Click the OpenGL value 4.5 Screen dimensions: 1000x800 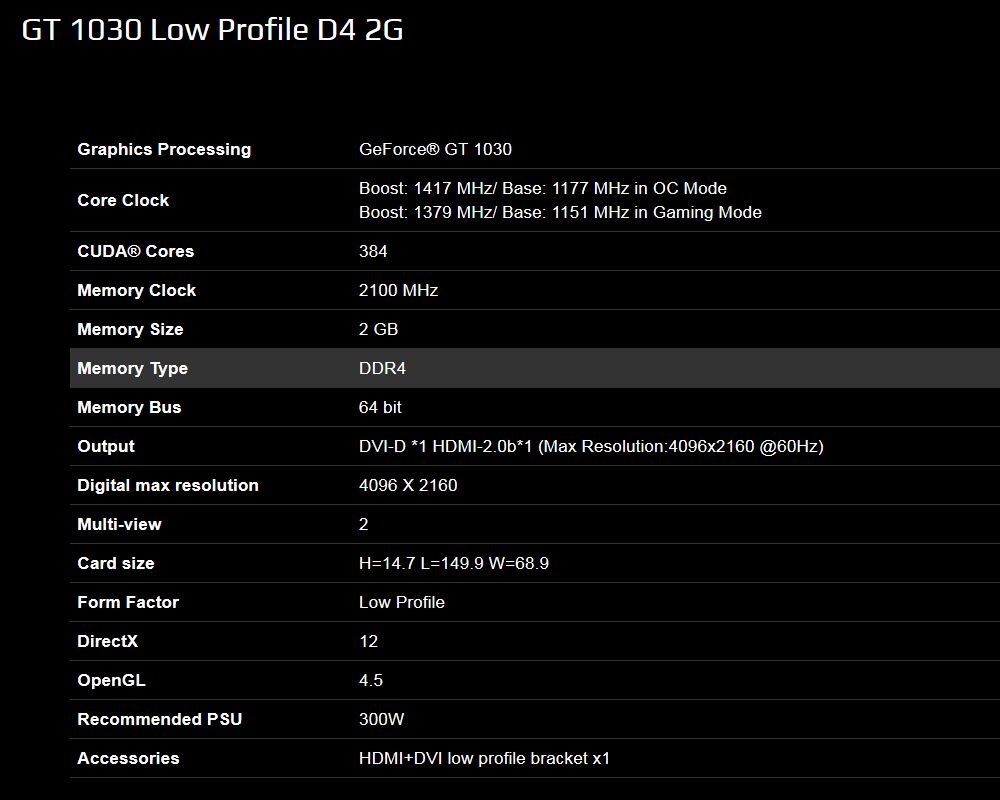pos(371,680)
